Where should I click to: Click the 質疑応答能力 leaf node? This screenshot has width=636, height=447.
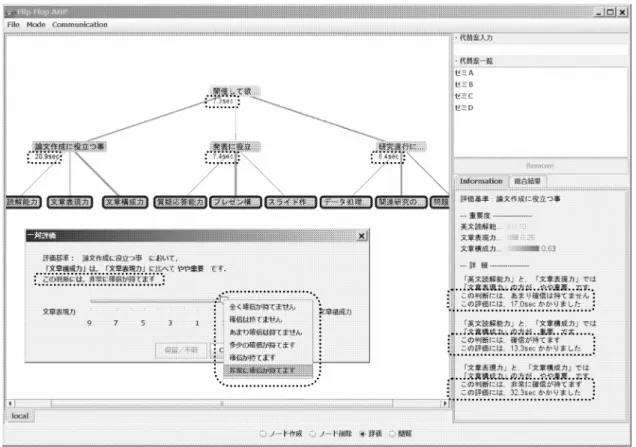point(180,202)
